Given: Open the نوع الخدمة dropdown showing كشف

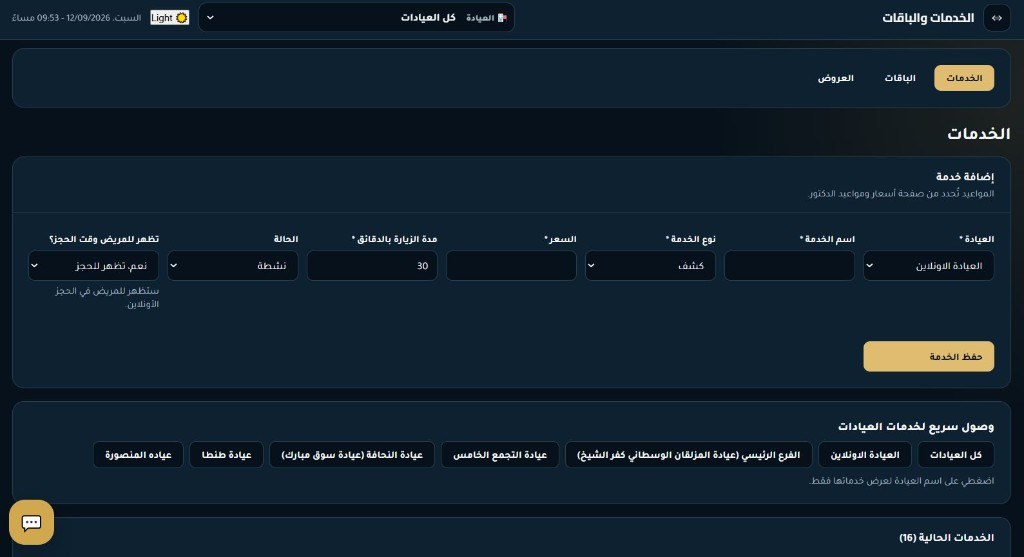Looking at the screenshot, I should 650,266.
